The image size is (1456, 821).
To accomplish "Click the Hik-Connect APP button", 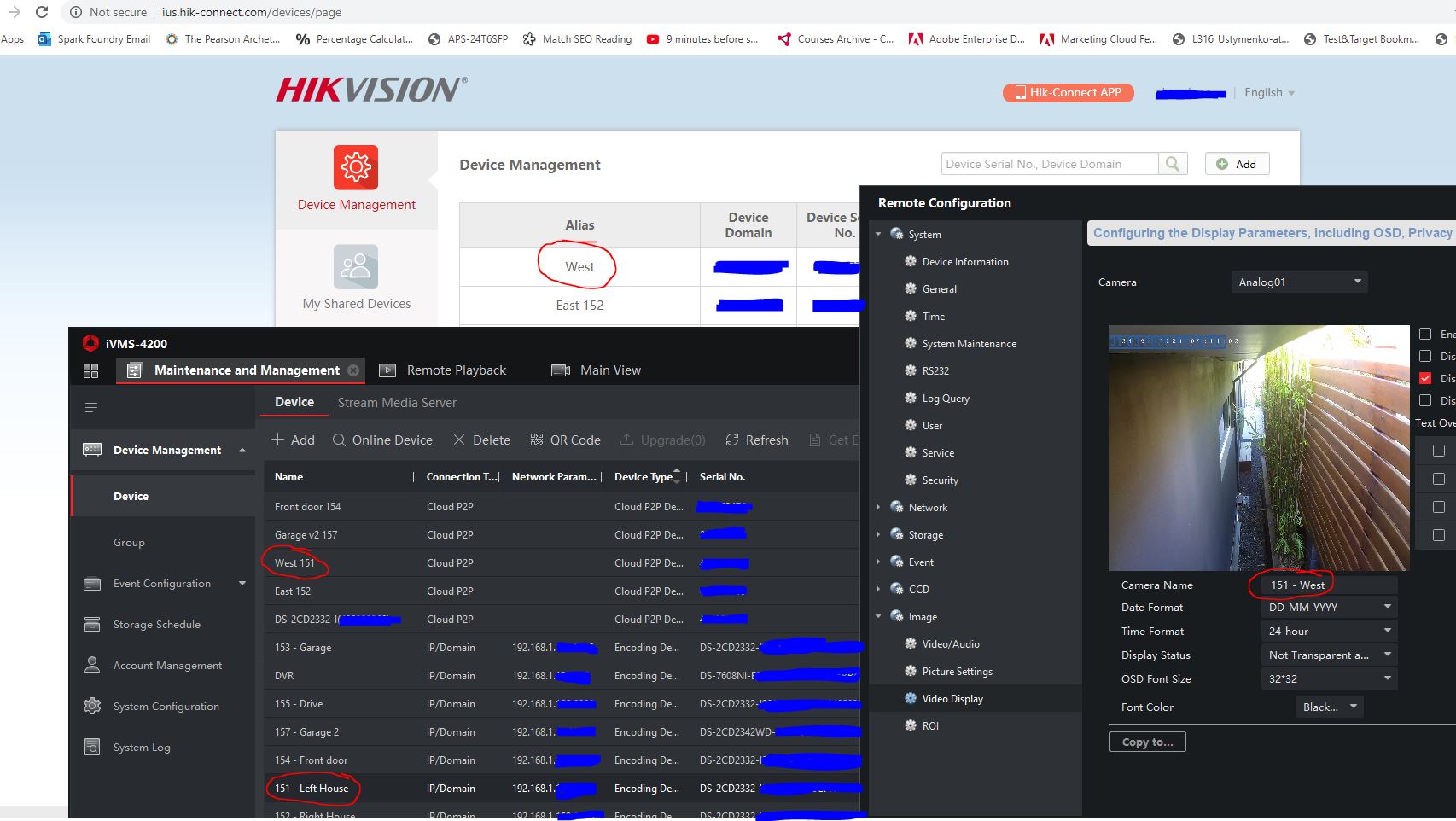I will point(1068,92).
